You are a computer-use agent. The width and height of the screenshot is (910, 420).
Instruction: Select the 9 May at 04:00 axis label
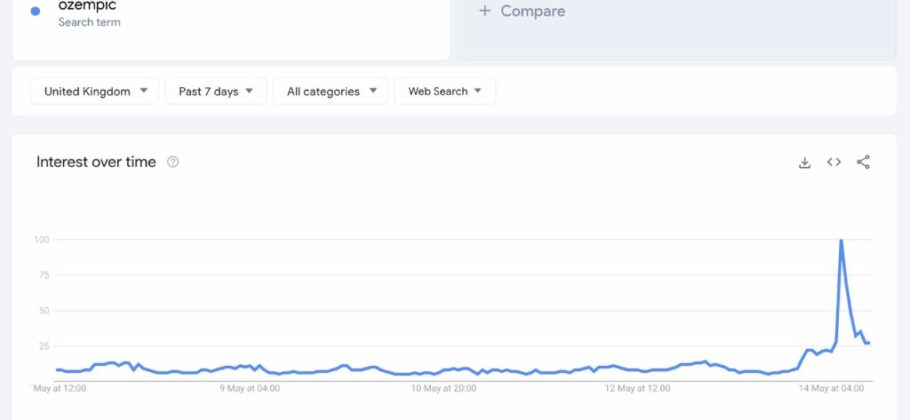click(250, 388)
